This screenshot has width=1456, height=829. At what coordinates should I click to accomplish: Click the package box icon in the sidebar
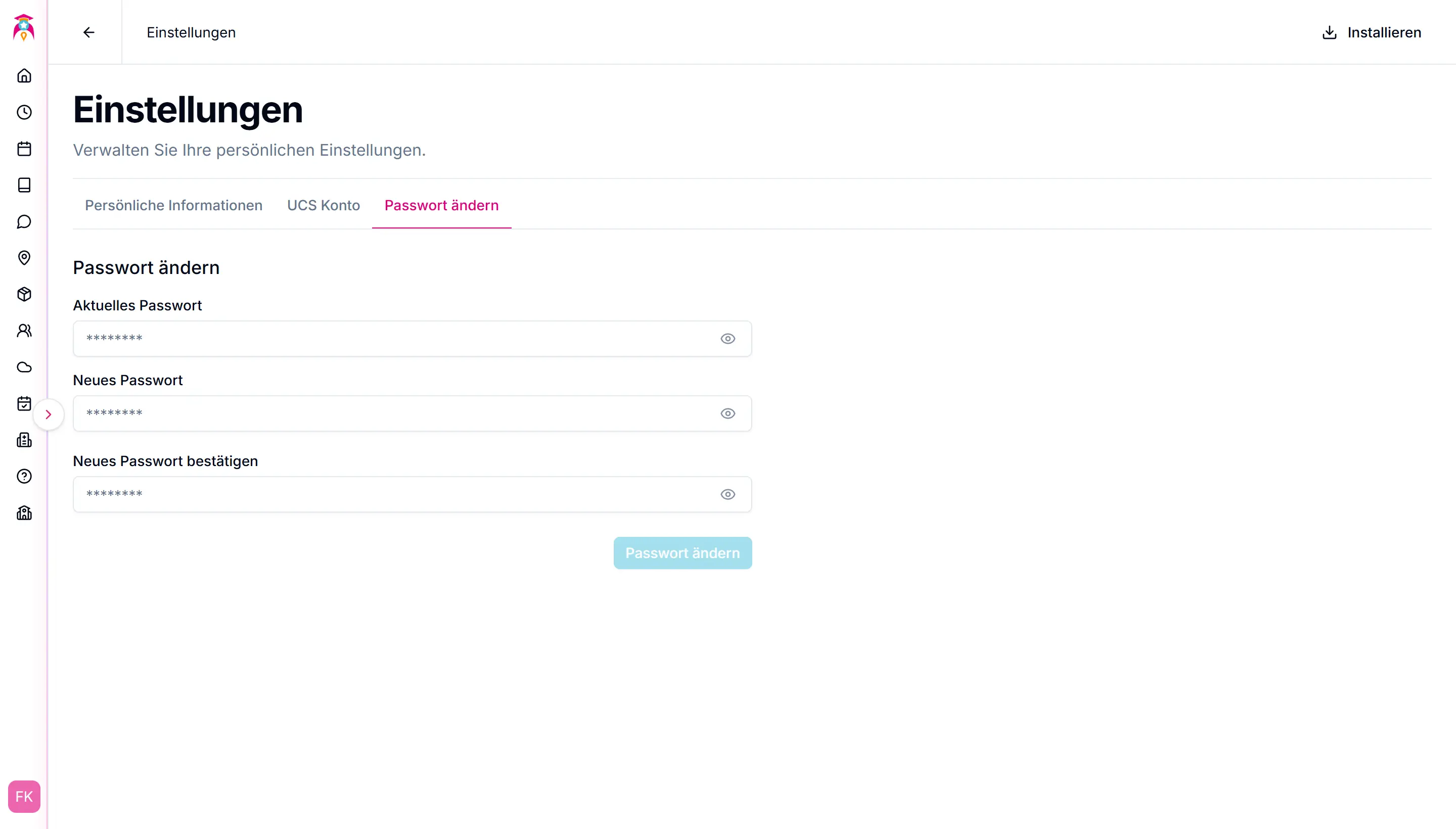coord(24,294)
